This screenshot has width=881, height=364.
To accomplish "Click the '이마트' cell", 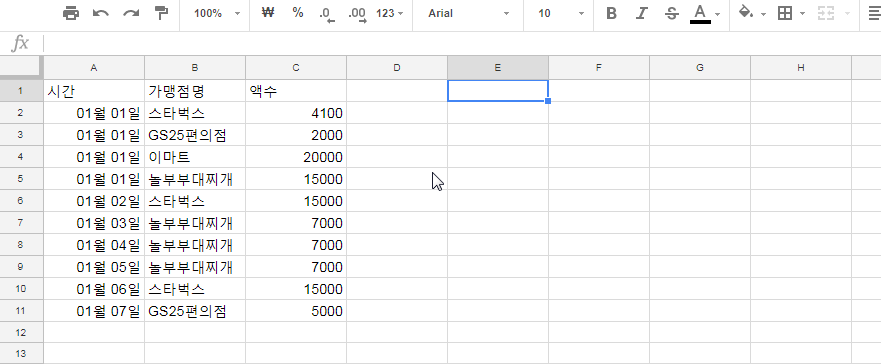I will point(195,157).
